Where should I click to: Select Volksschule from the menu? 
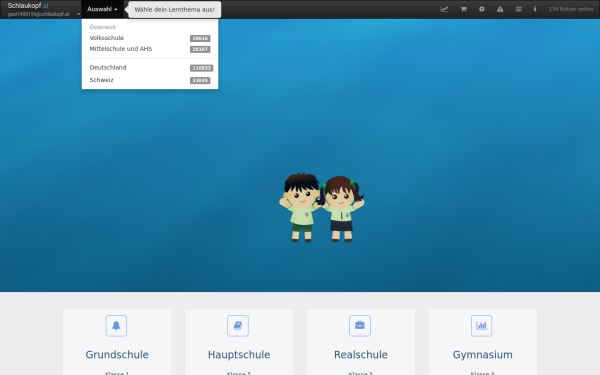coord(150,38)
